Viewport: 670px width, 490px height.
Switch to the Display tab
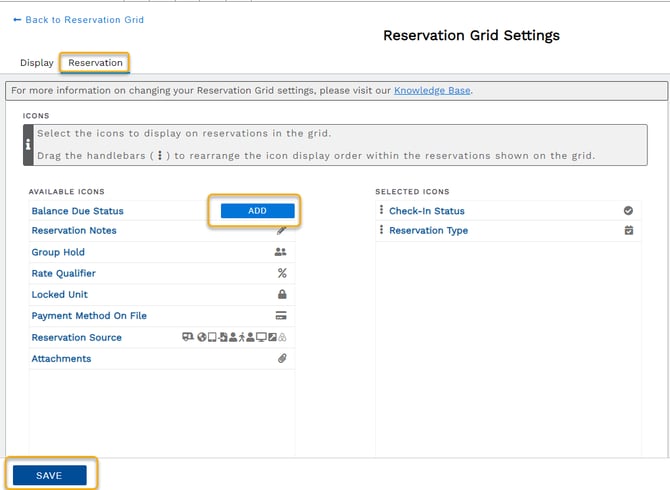coord(37,63)
